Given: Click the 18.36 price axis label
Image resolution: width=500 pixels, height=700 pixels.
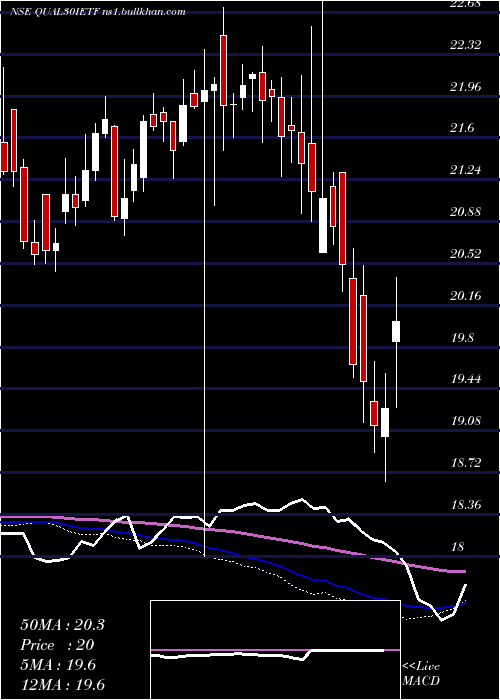Looking at the screenshot, I should tap(465, 505).
